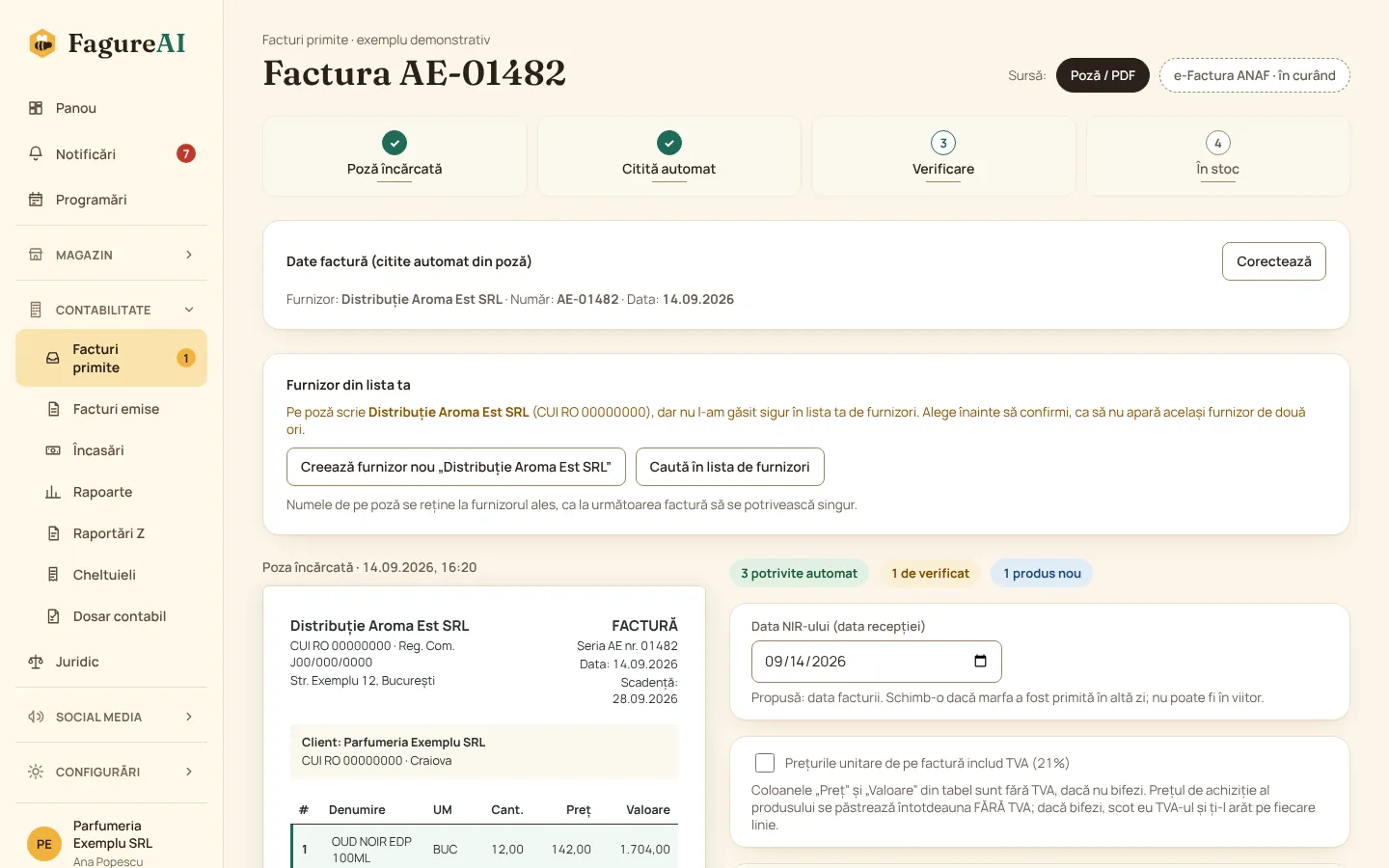Click the Social Media megaphone icon

(x=36, y=717)
